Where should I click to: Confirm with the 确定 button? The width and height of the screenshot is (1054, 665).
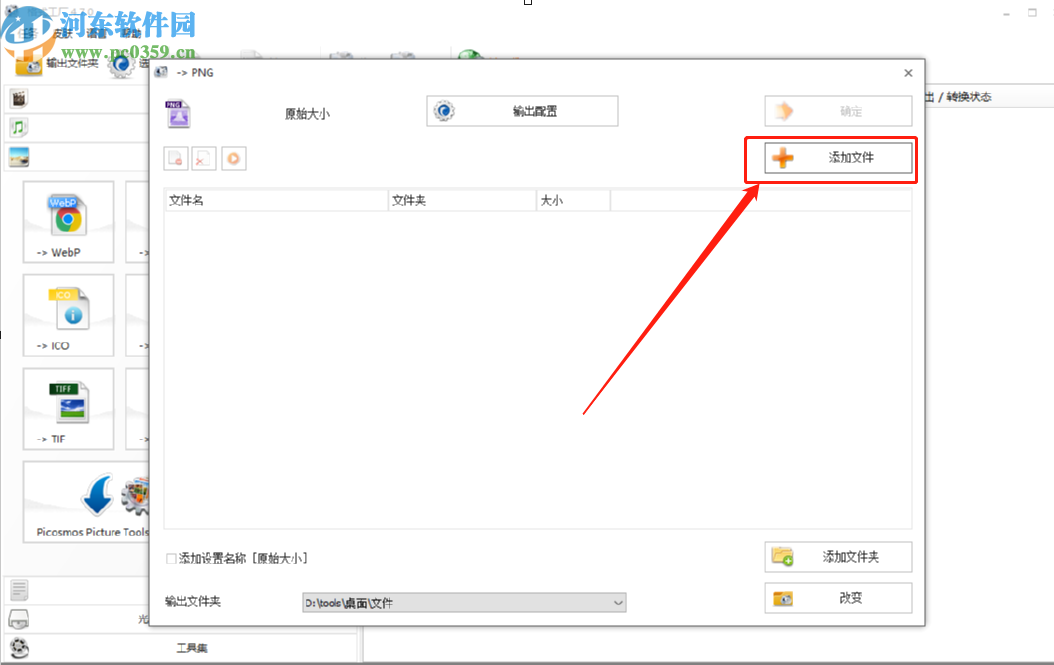(x=838, y=111)
